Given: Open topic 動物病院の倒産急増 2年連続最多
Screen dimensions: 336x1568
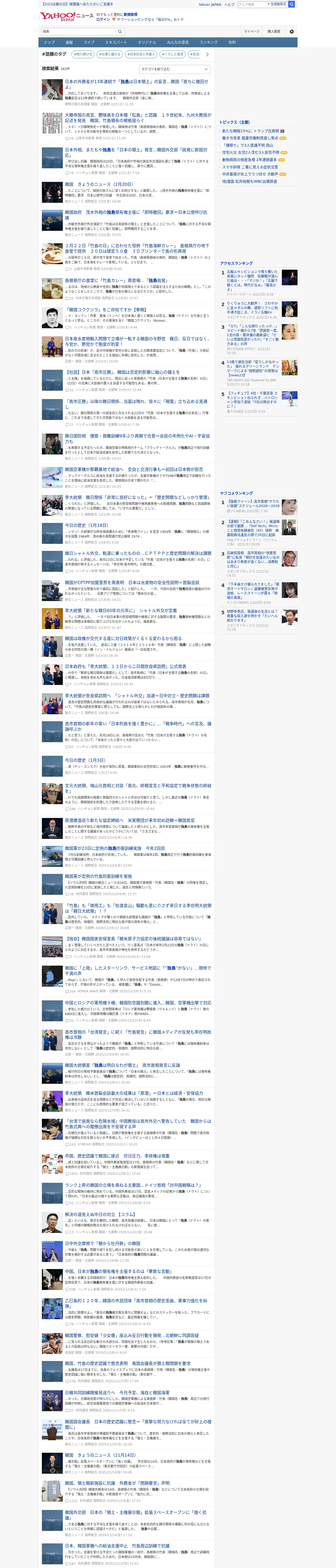Looking at the screenshot, I should coord(249,160).
